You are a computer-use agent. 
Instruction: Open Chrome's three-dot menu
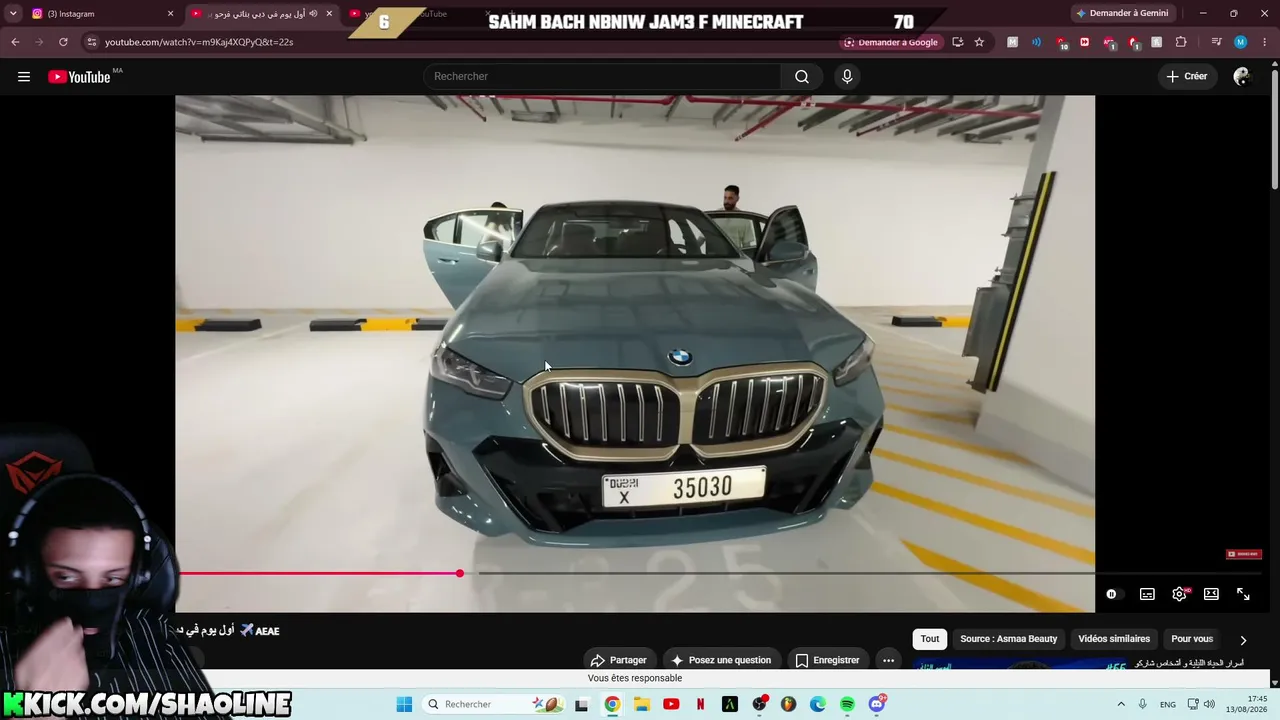tap(1264, 42)
